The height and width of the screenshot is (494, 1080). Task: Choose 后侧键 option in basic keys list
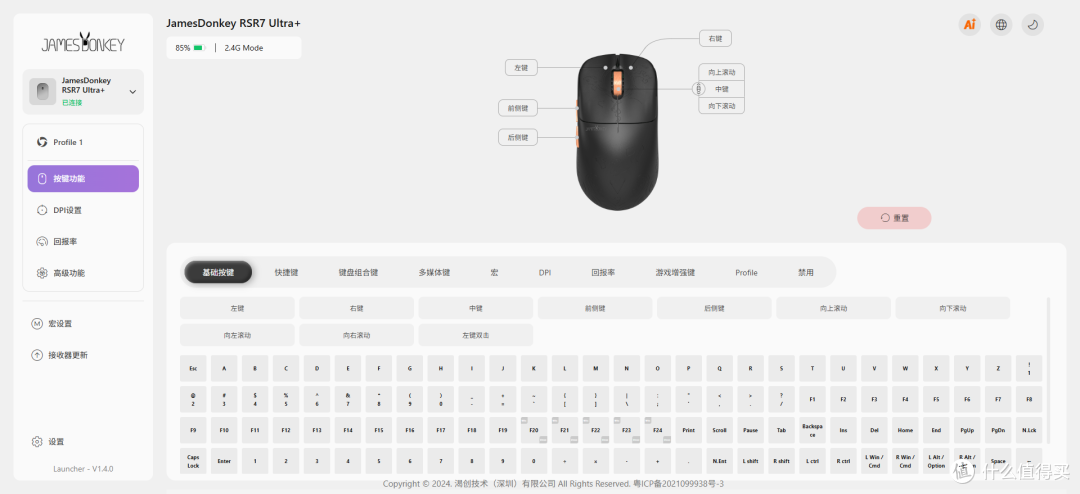click(714, 308)
